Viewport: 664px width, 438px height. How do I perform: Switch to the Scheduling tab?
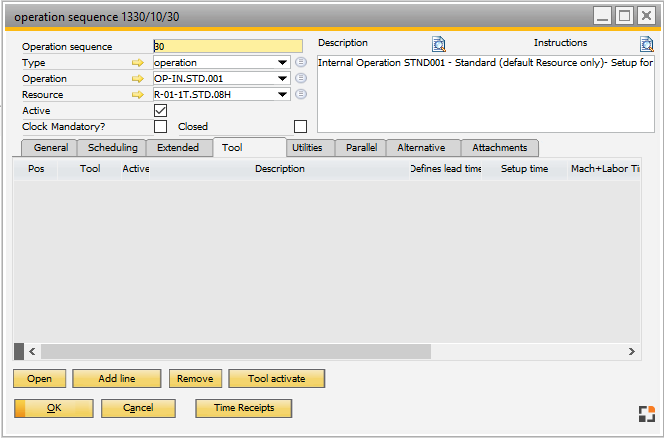point(112,148)
